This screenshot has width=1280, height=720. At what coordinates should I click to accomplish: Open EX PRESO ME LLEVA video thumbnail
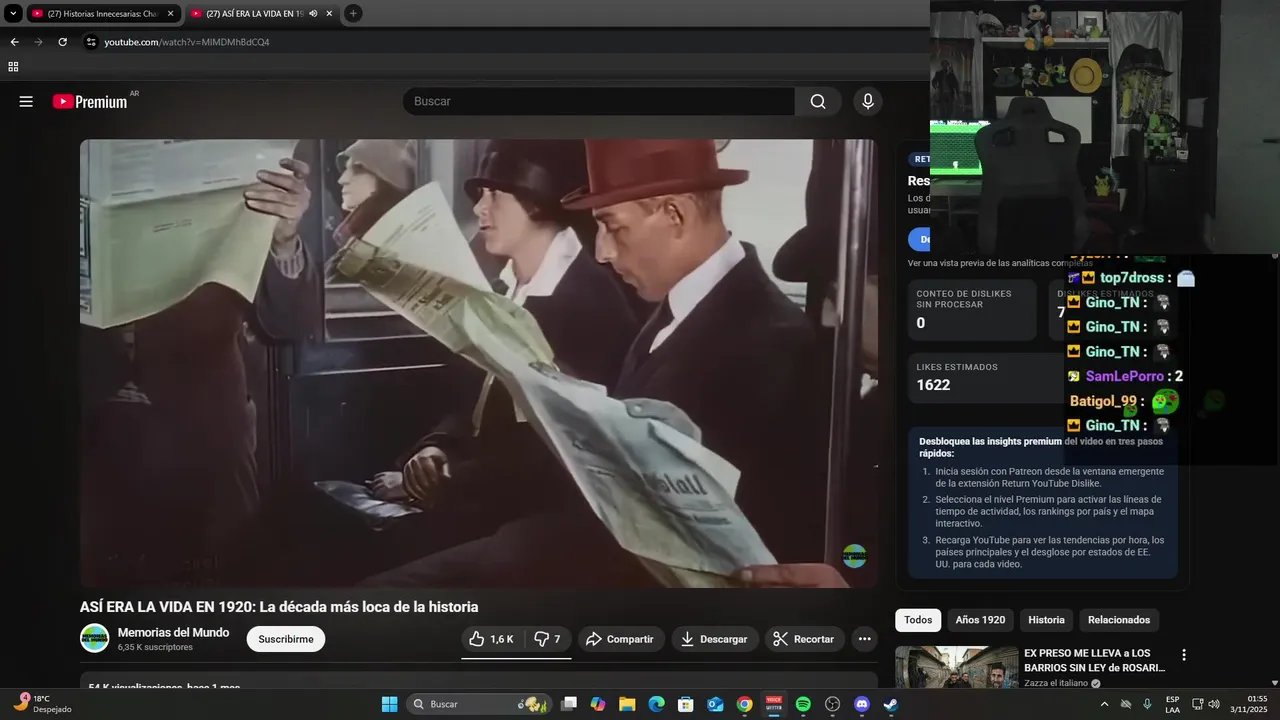pyautogui.click(x=956, y=668)
